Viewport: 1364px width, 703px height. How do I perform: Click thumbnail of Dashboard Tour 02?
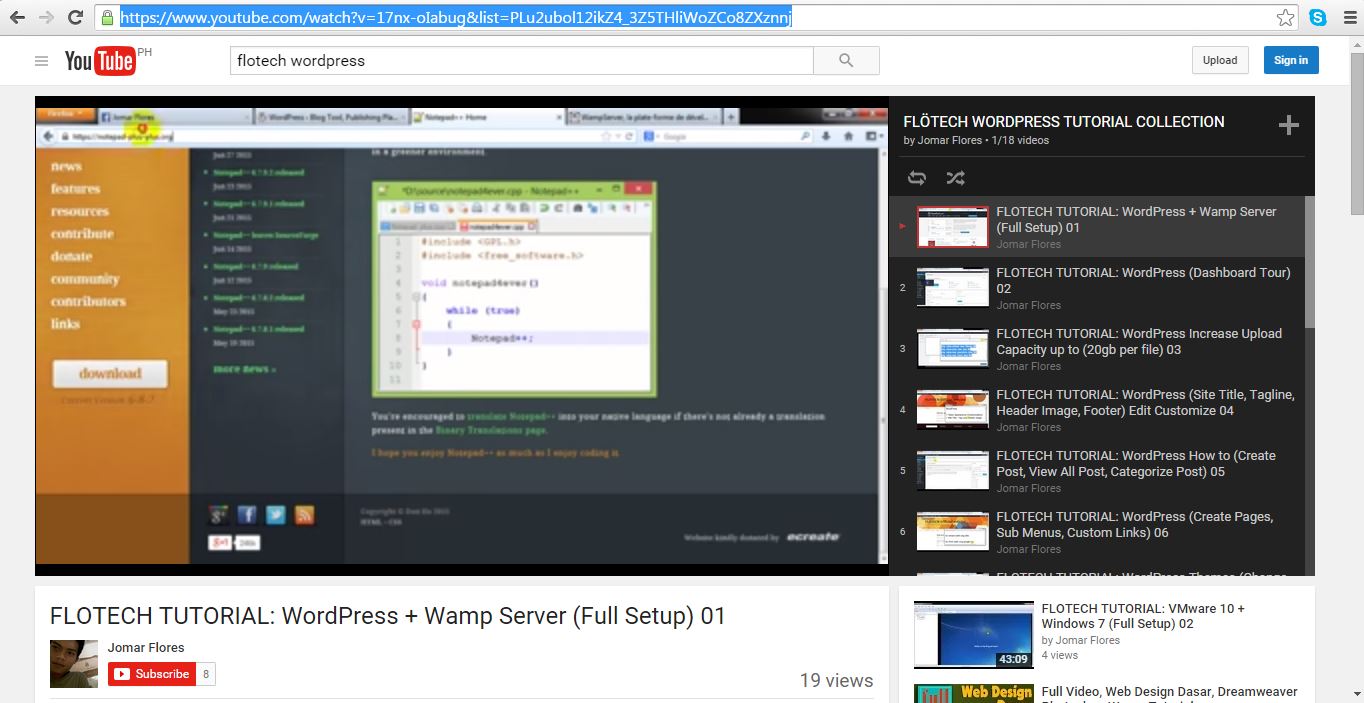(x=952, y=288)
